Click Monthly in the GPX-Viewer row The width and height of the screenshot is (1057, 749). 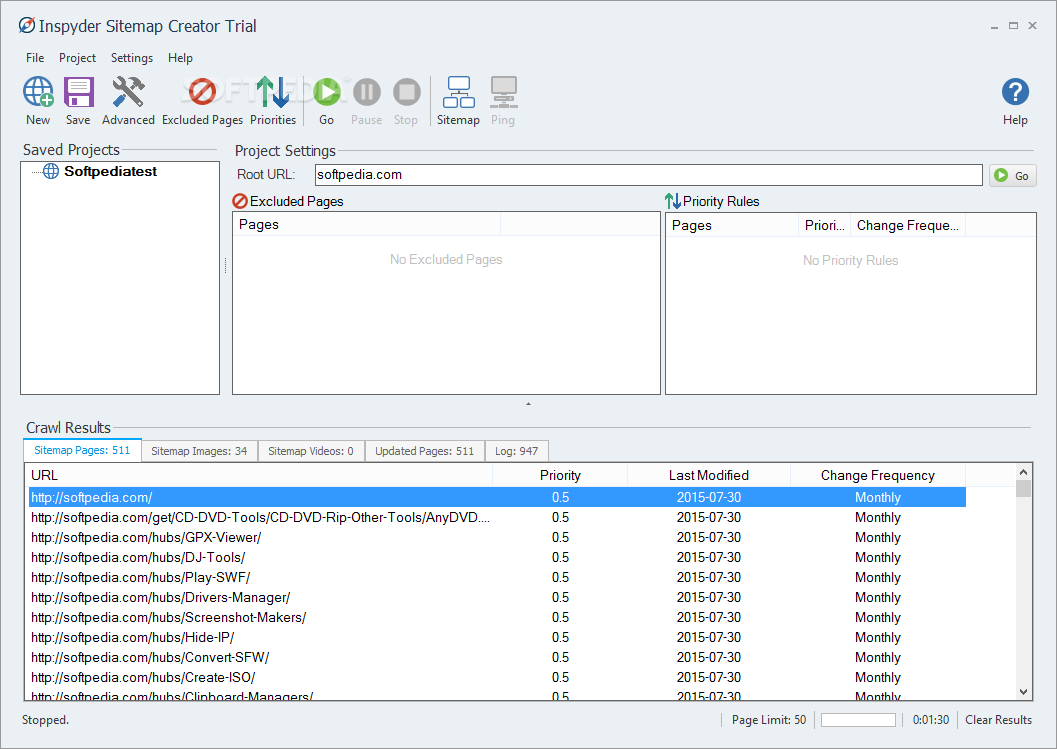coord(878,537)
